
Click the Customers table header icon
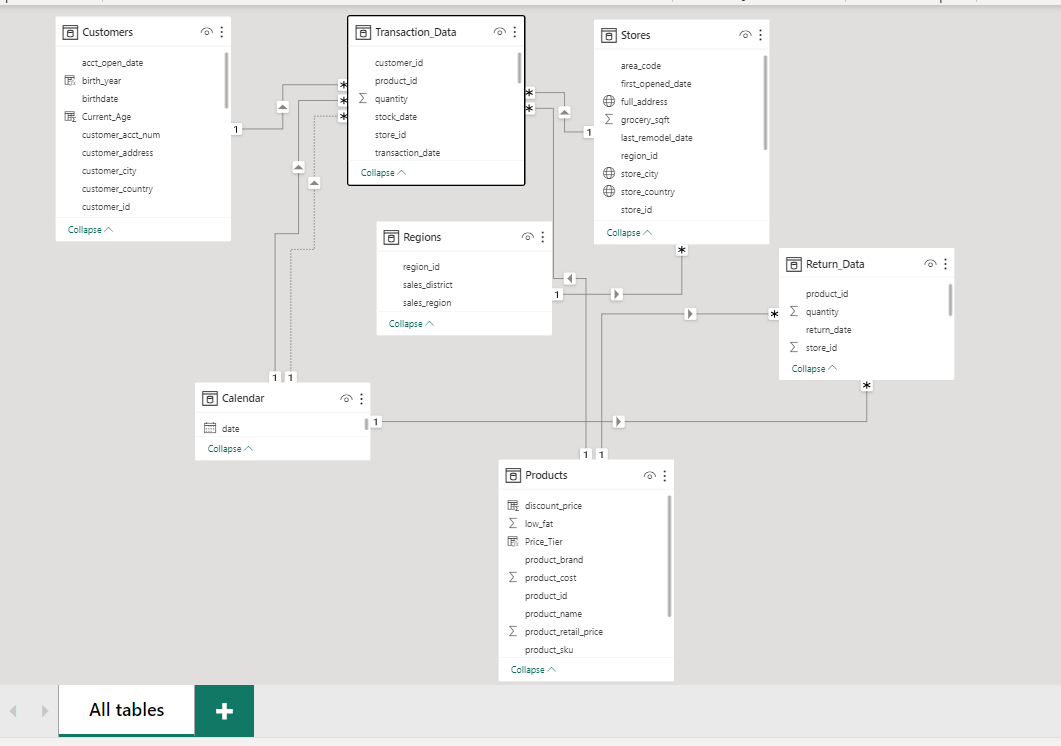(x=70, y=31)
